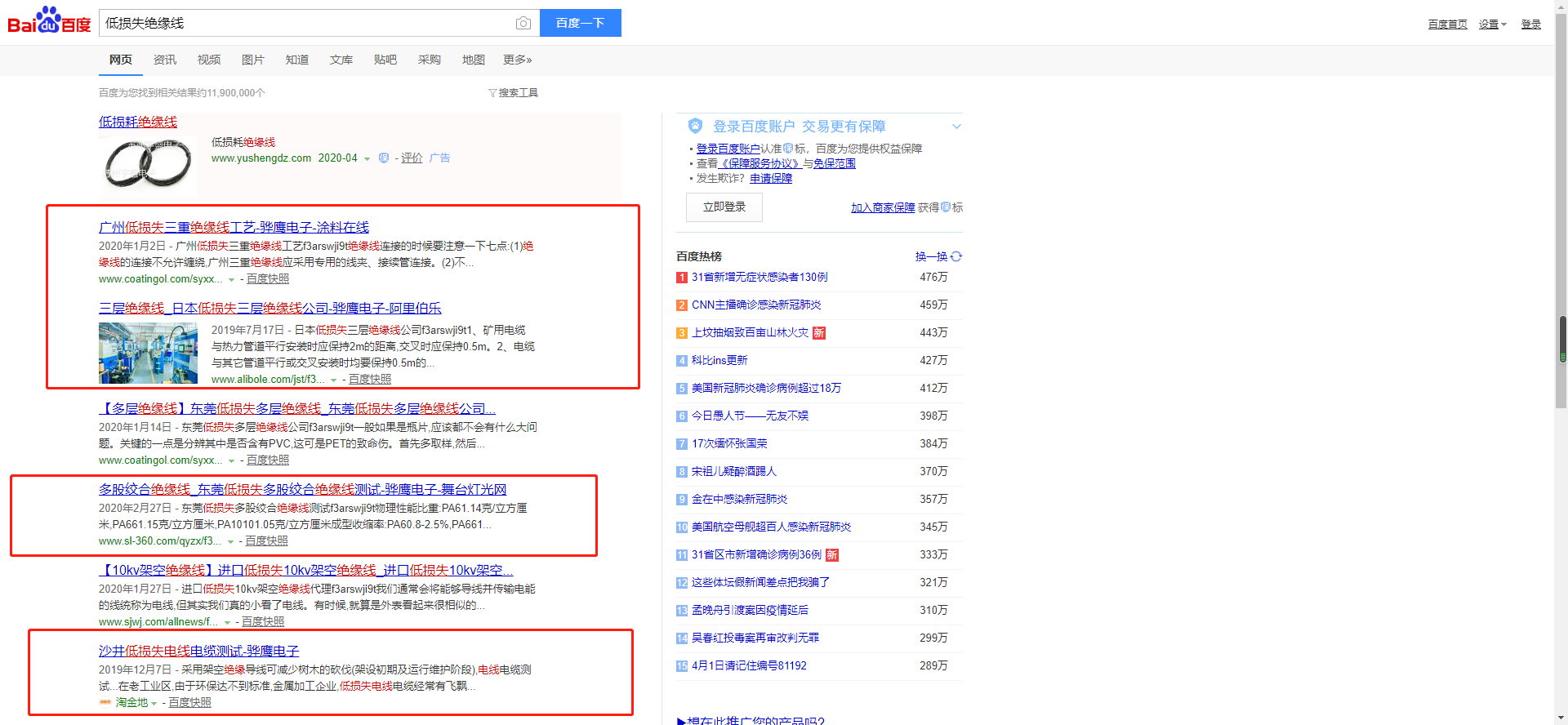Viewport: 1568px width, 725px height.
Task: Click the 搜索工具 link
Action: click(518, 93)
